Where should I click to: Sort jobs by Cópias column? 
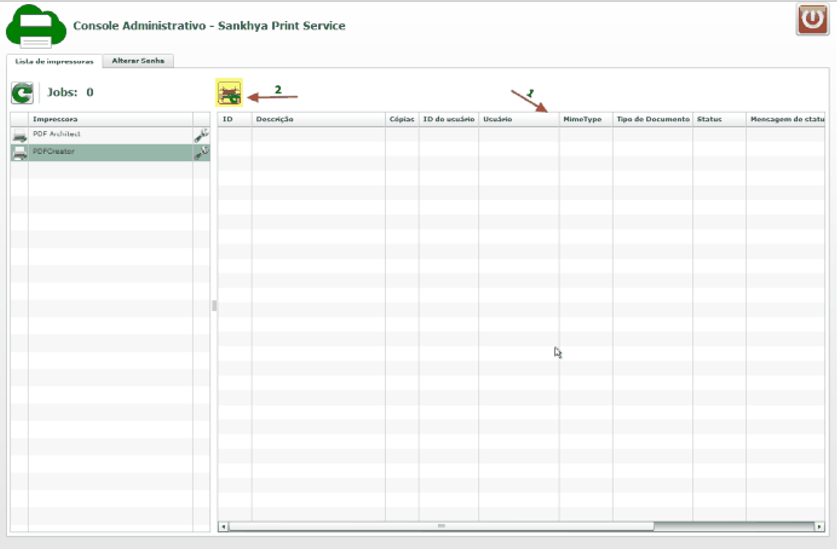[x=402, y=119]
